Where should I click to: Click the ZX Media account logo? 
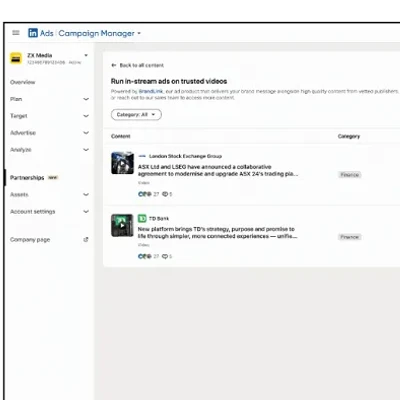16,58
